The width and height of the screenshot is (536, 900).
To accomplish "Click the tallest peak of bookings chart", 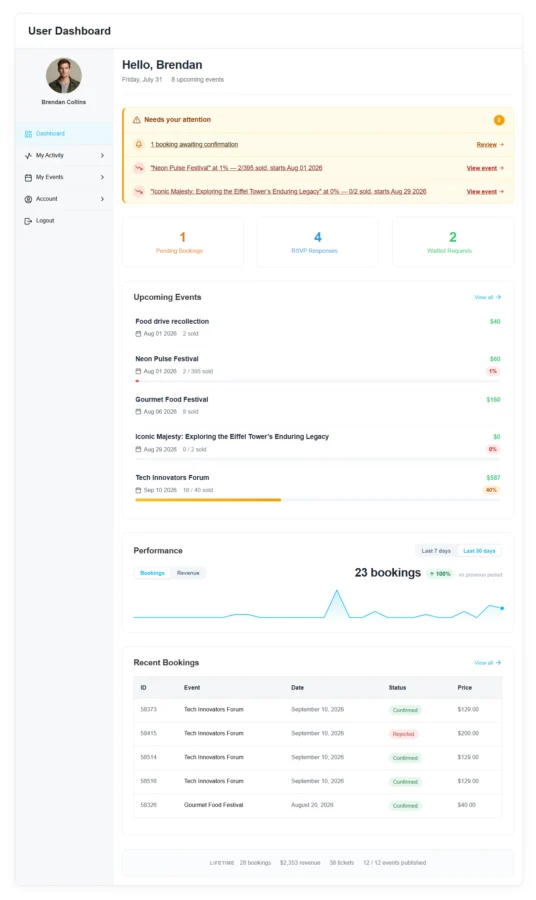I will click(337, 591).
